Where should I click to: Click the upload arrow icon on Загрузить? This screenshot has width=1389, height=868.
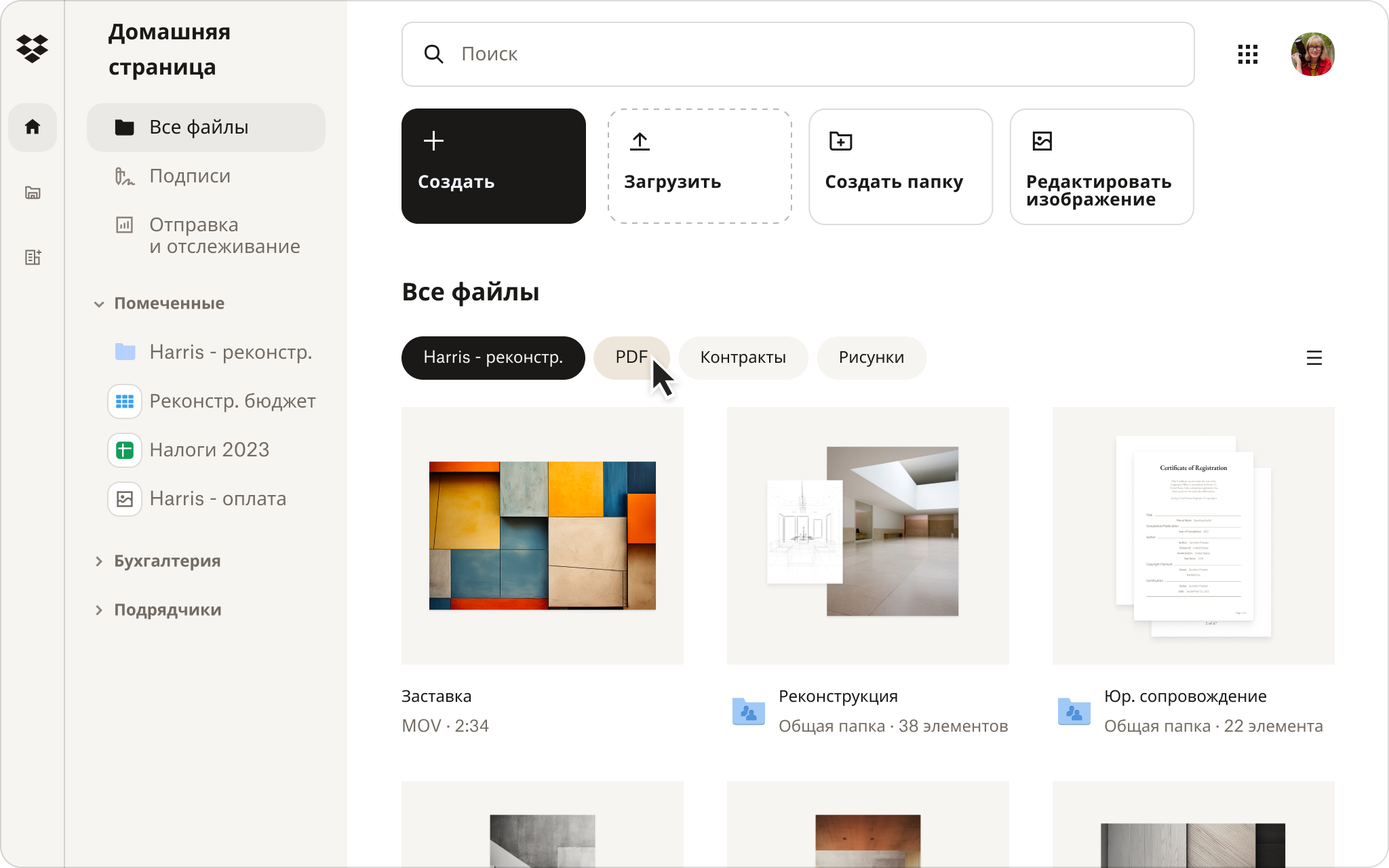pos(640,141)
